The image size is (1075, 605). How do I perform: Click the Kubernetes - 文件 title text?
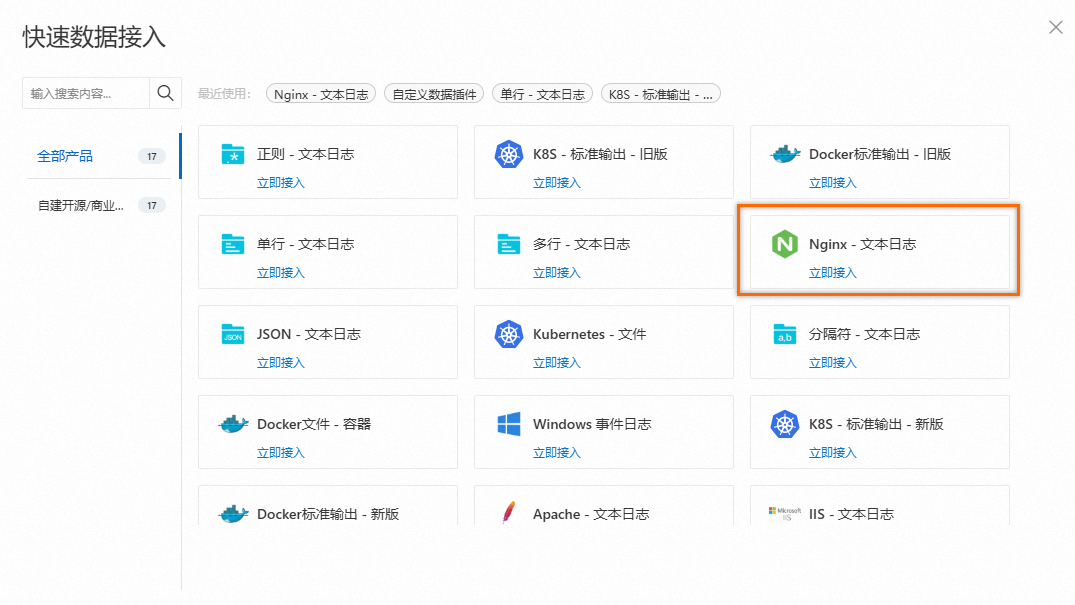click(x=590, y=334)
